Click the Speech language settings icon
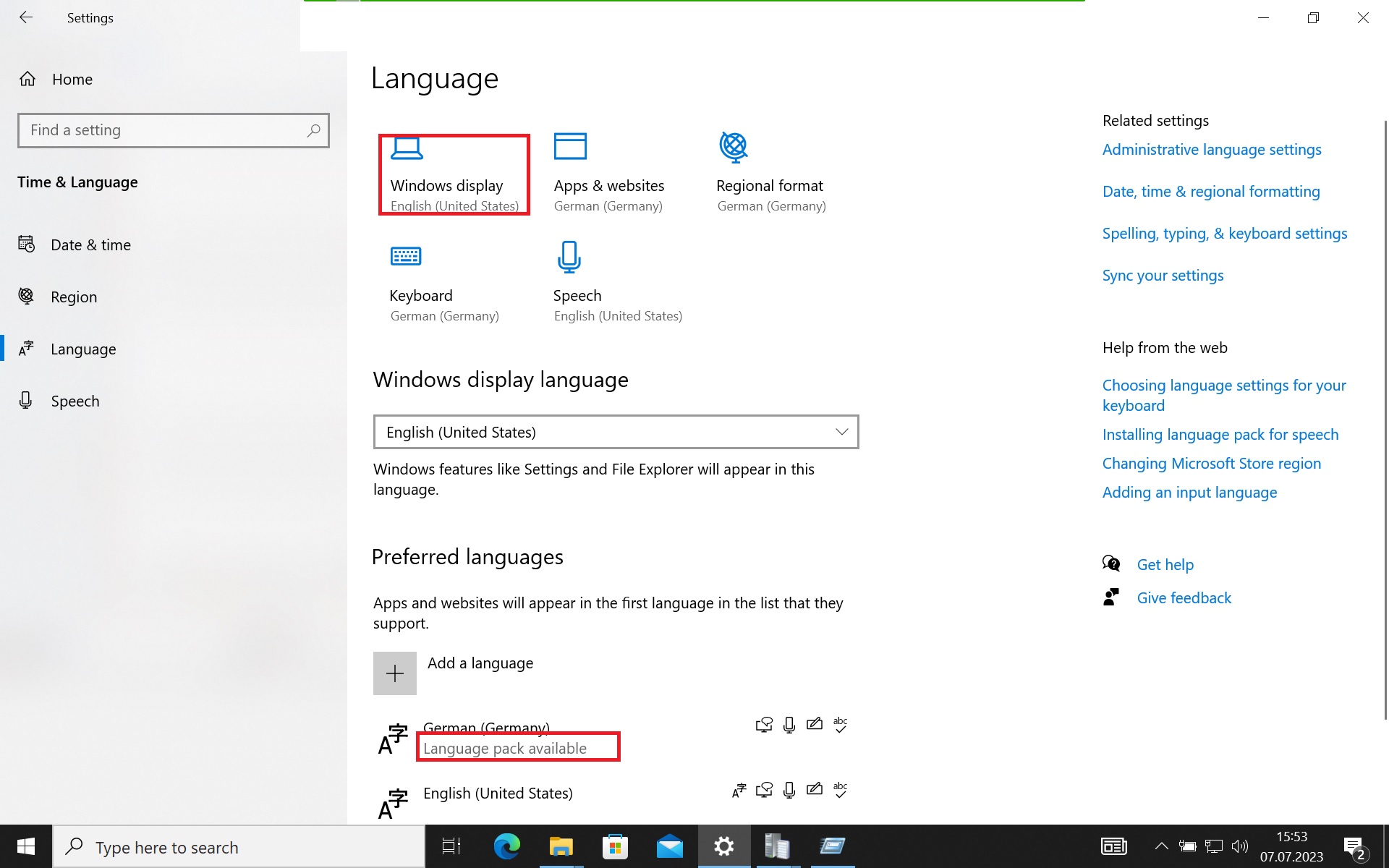 (569, 257)
